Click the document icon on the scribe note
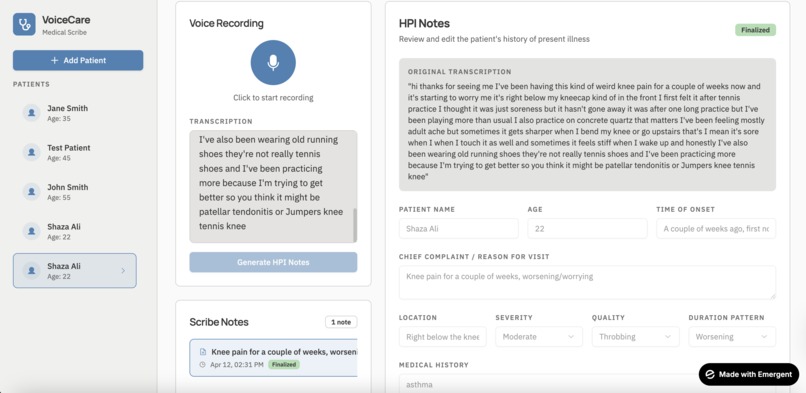 (203, 352)
